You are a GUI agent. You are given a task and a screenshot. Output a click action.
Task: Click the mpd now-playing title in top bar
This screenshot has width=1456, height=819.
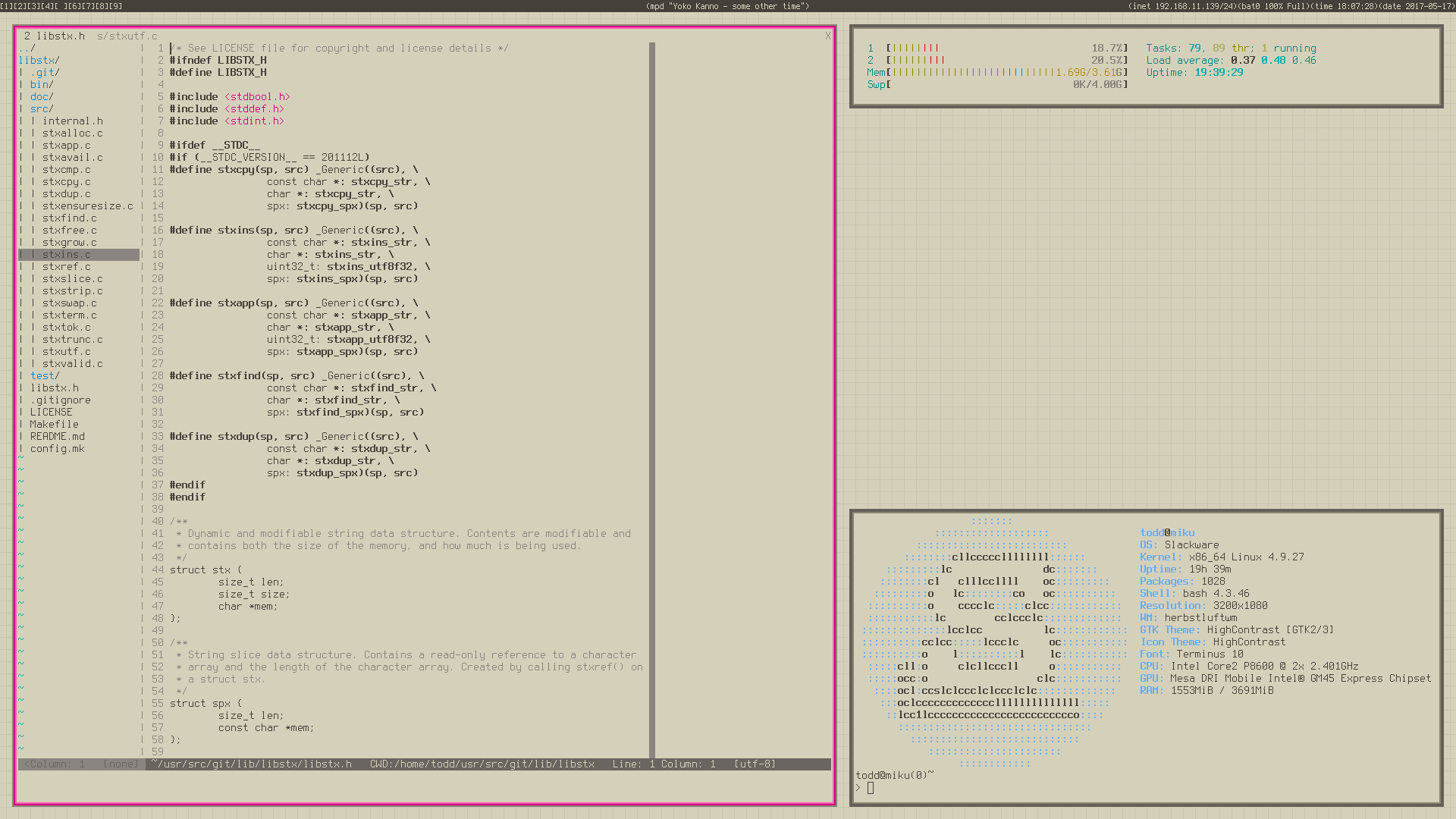pyautogui.click(x=727, y=6)
